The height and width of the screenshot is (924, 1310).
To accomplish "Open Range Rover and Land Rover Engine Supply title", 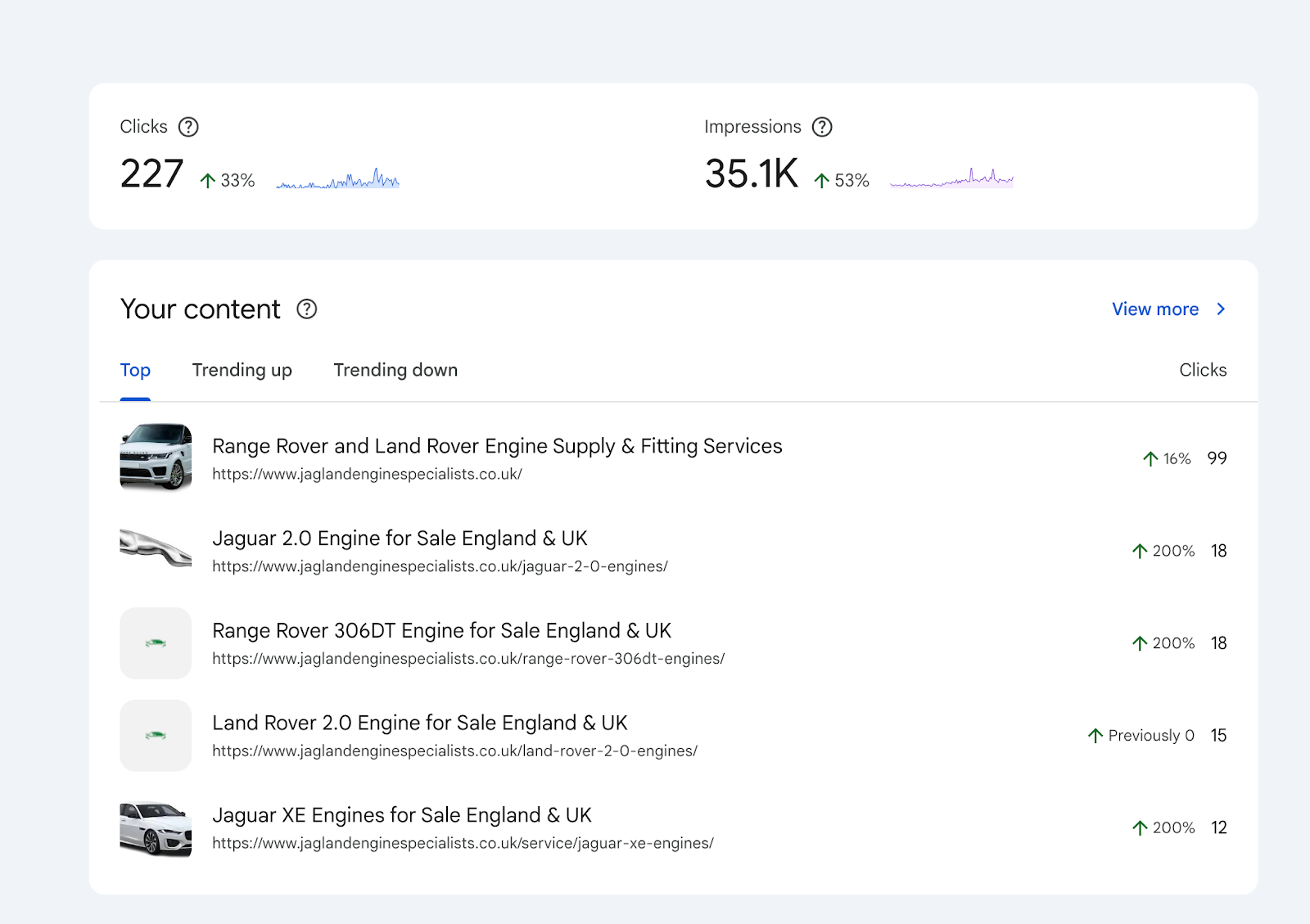I will (x=497, y=446).
